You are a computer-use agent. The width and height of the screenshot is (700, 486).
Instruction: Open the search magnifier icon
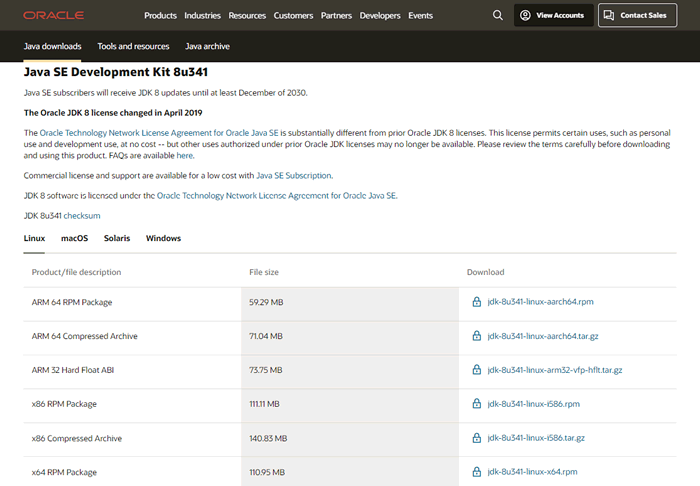[x=497, y=15]
